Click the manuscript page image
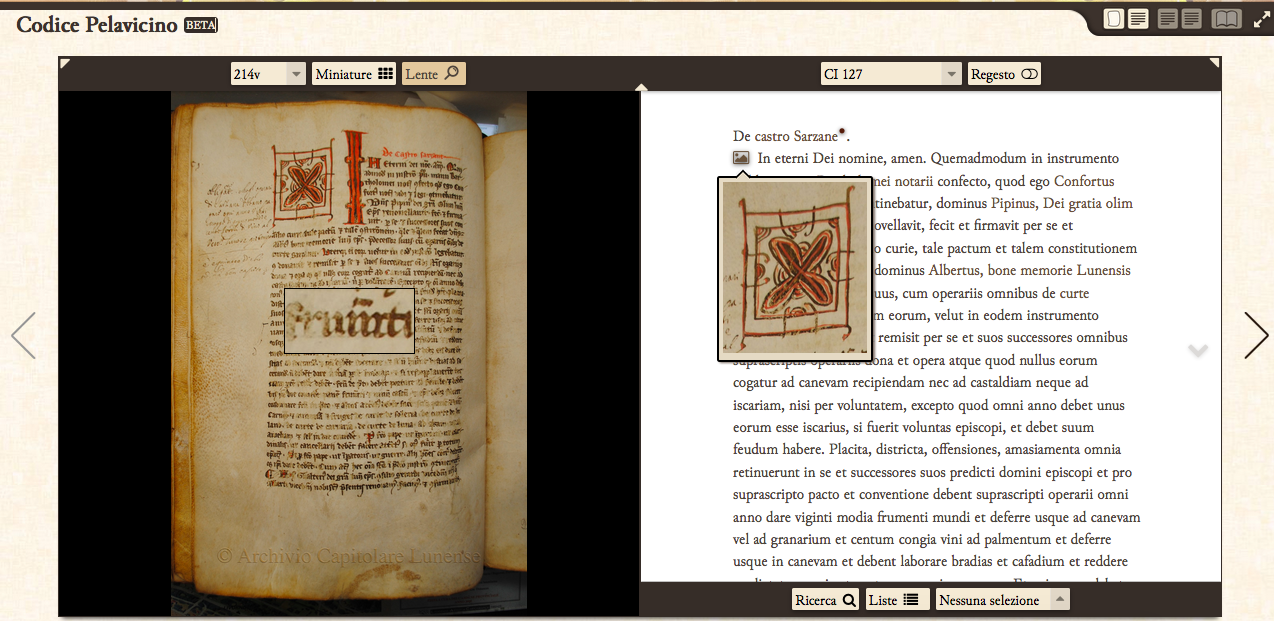 (349, 352)
